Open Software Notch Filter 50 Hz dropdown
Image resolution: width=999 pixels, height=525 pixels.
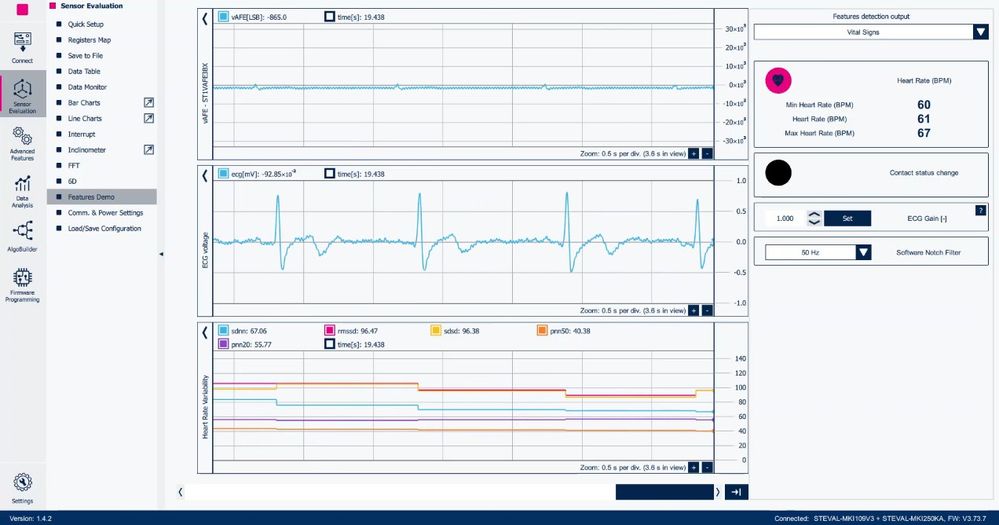pyautogui.click(x=818, y=252)
